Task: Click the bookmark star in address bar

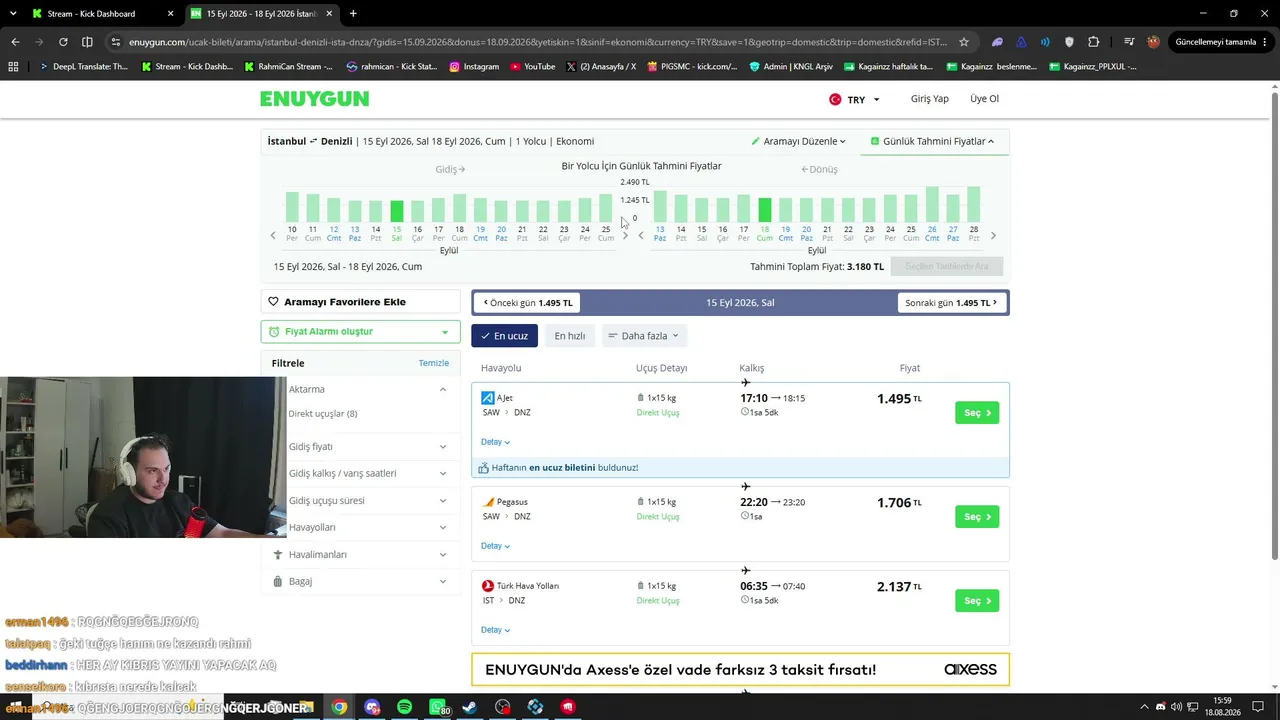Action: pyautogui.click(x=964, y=42)
